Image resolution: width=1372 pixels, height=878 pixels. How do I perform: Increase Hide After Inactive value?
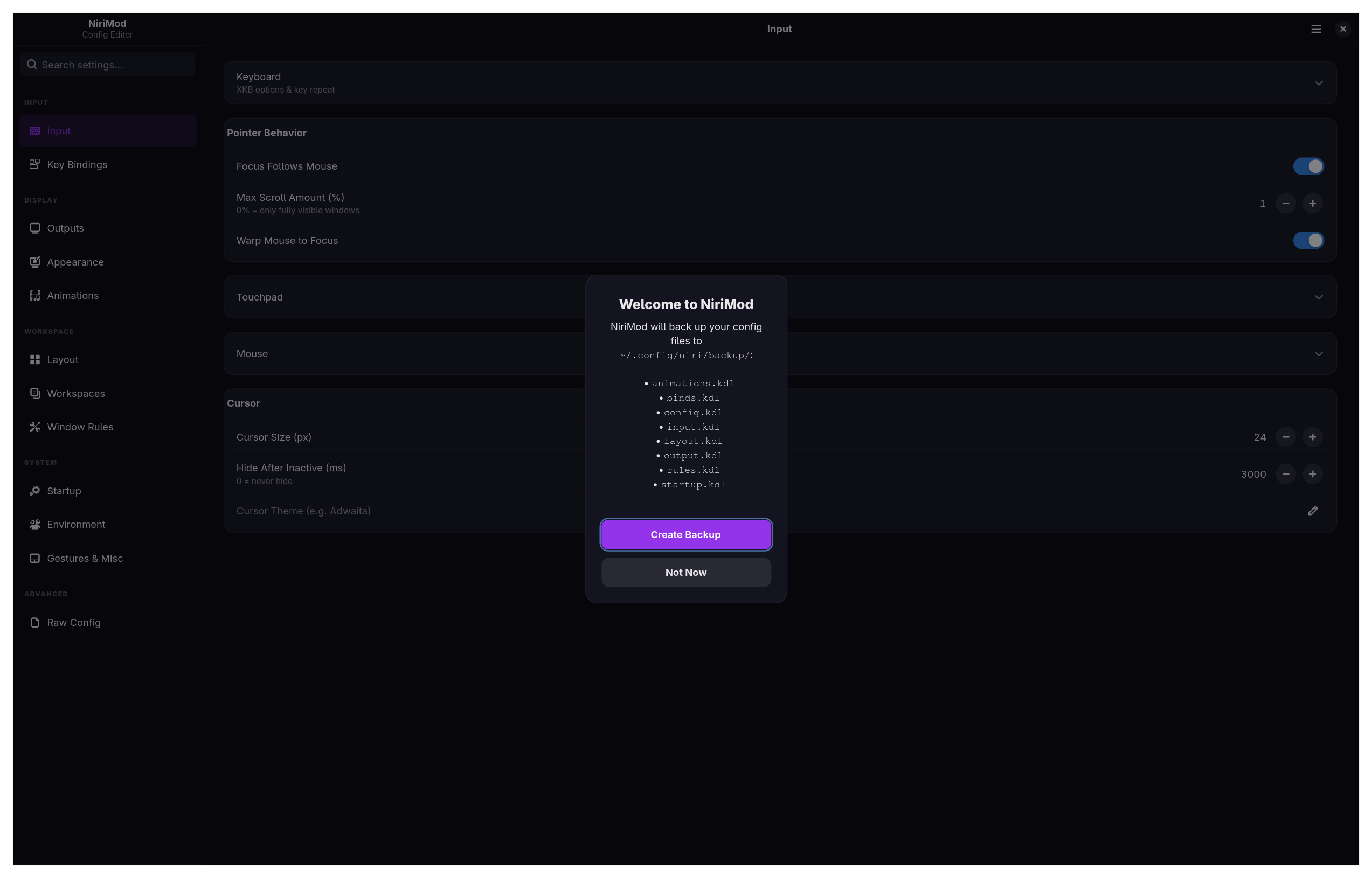point(1312,475)
